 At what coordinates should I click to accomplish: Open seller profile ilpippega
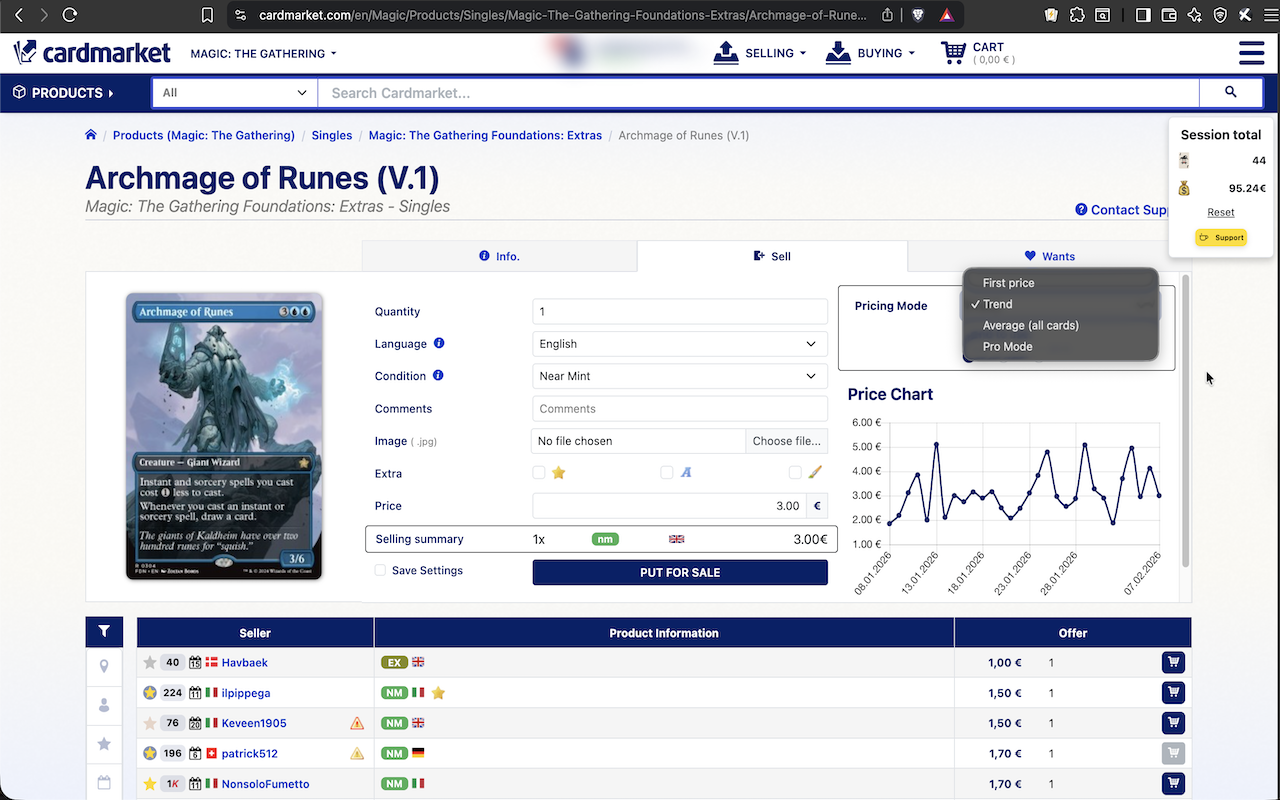tap(245, 692)
